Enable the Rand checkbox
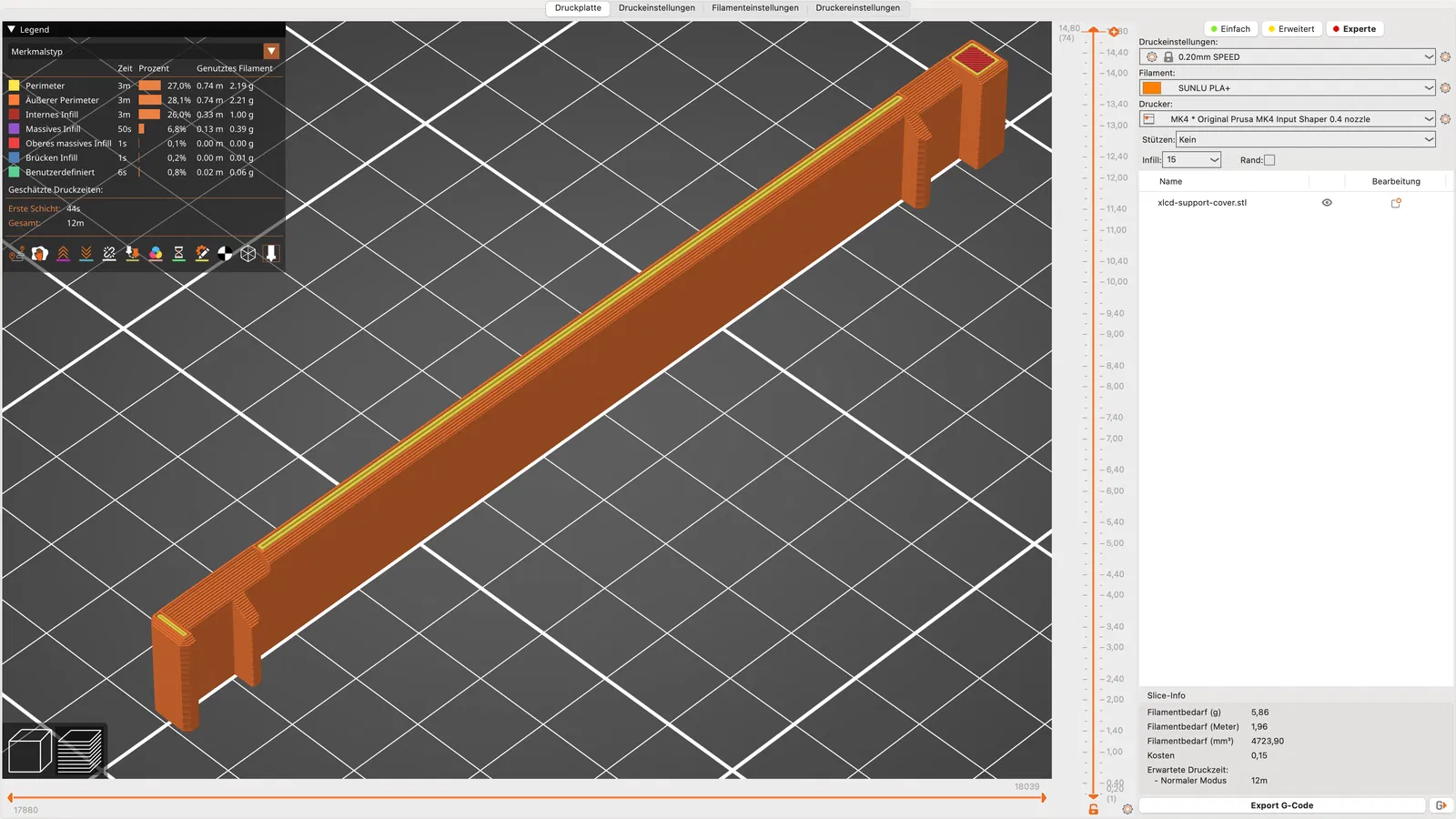This screenshot has height=819, width=1456. click(1269, 160)
